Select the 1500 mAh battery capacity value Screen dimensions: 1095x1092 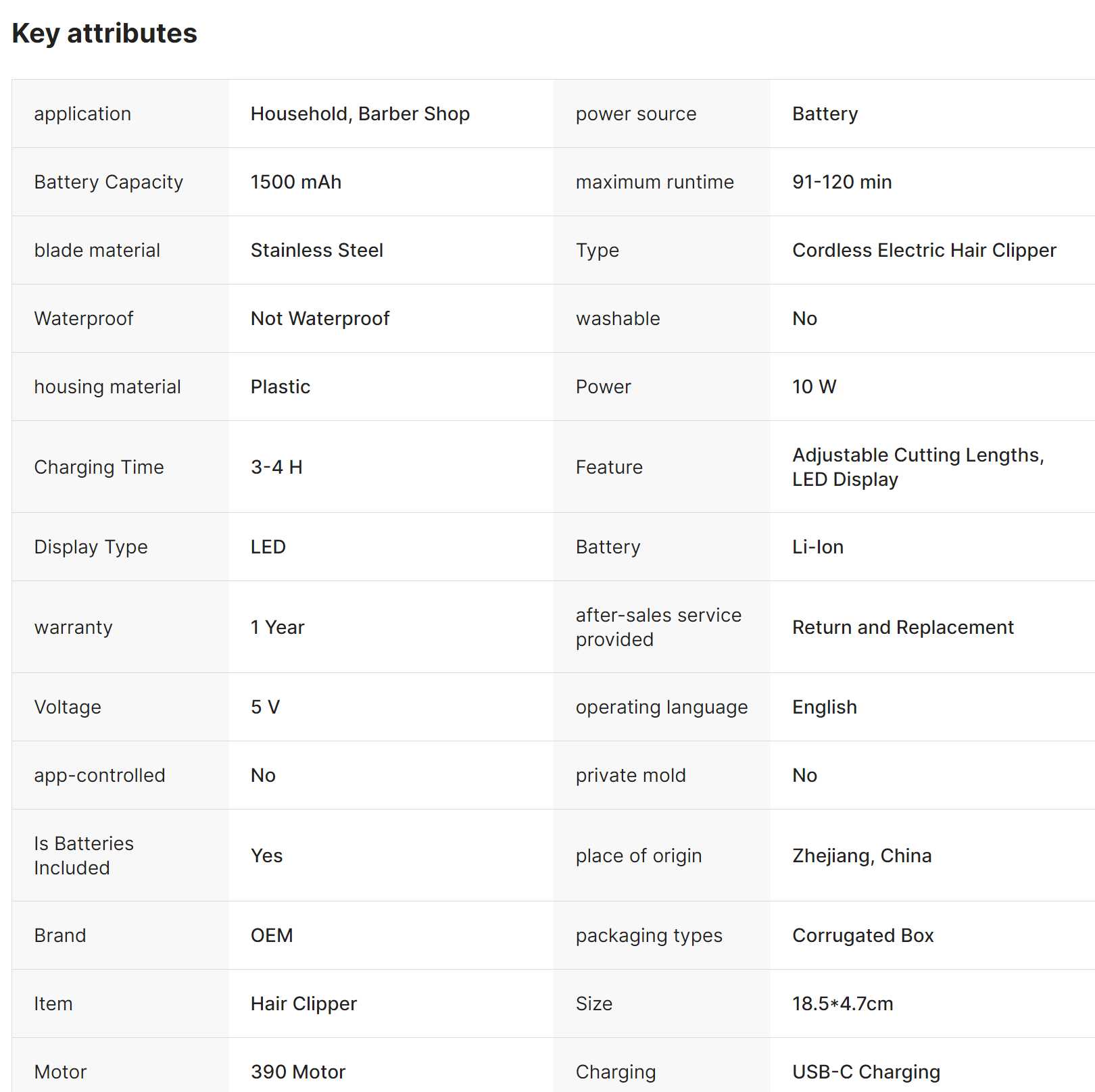coord(295,182)
